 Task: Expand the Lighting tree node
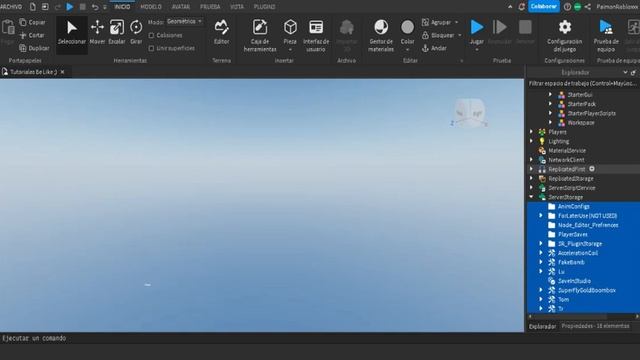[x=531, y=141]
